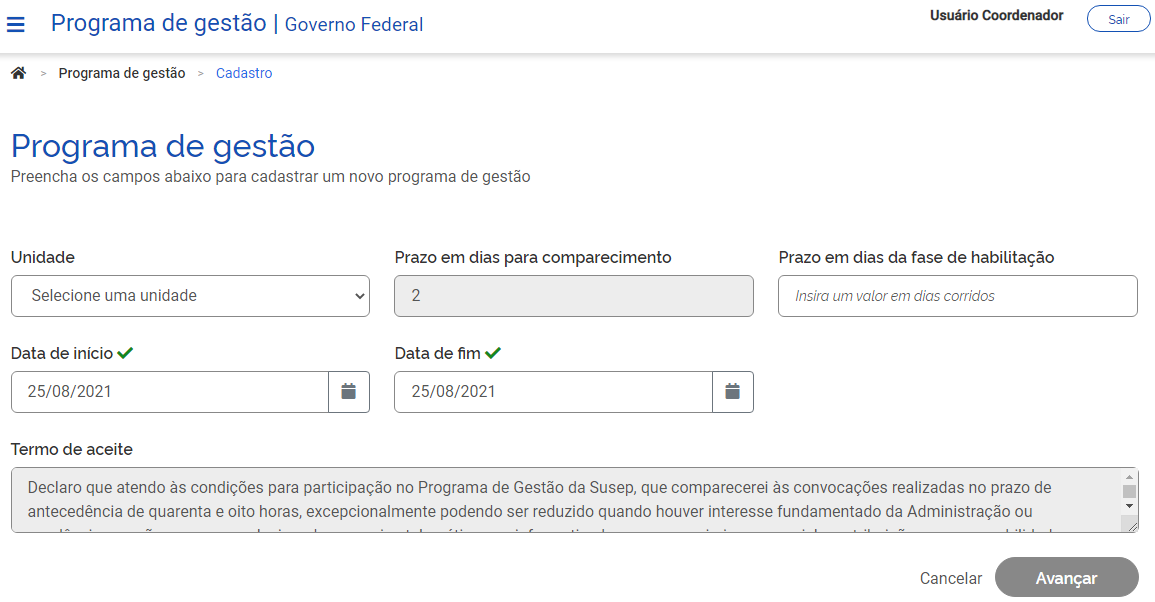This screenshot has height=602, width=1155.
Task: Focus the Prazo da fase de habilitação field
Action: [x=957, y=296]
